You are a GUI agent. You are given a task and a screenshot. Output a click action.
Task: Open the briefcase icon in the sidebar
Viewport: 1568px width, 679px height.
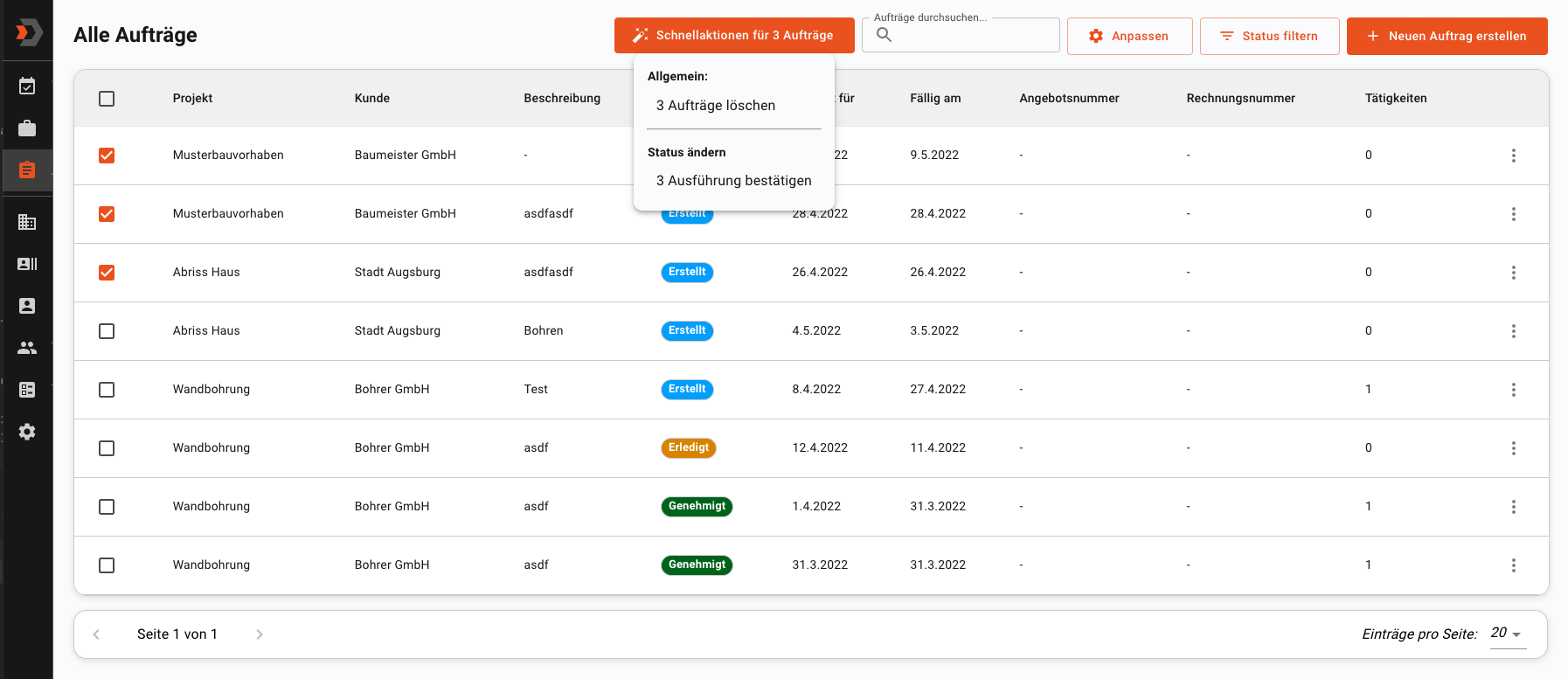[27, 128]
